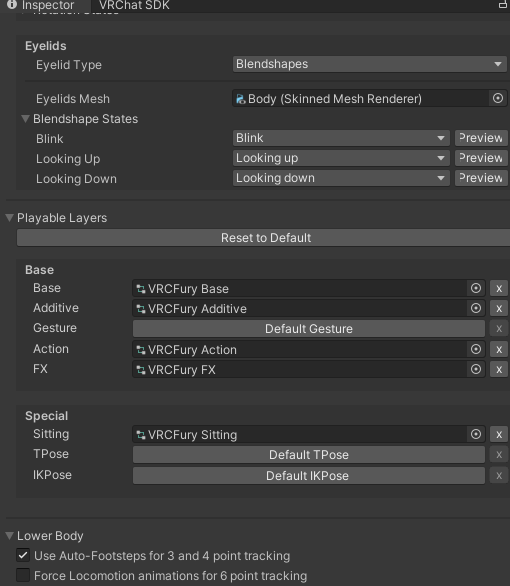510x586 pixels.
Task: Preview the Looking Down blendshape
Action: click(x=481, y=178)
